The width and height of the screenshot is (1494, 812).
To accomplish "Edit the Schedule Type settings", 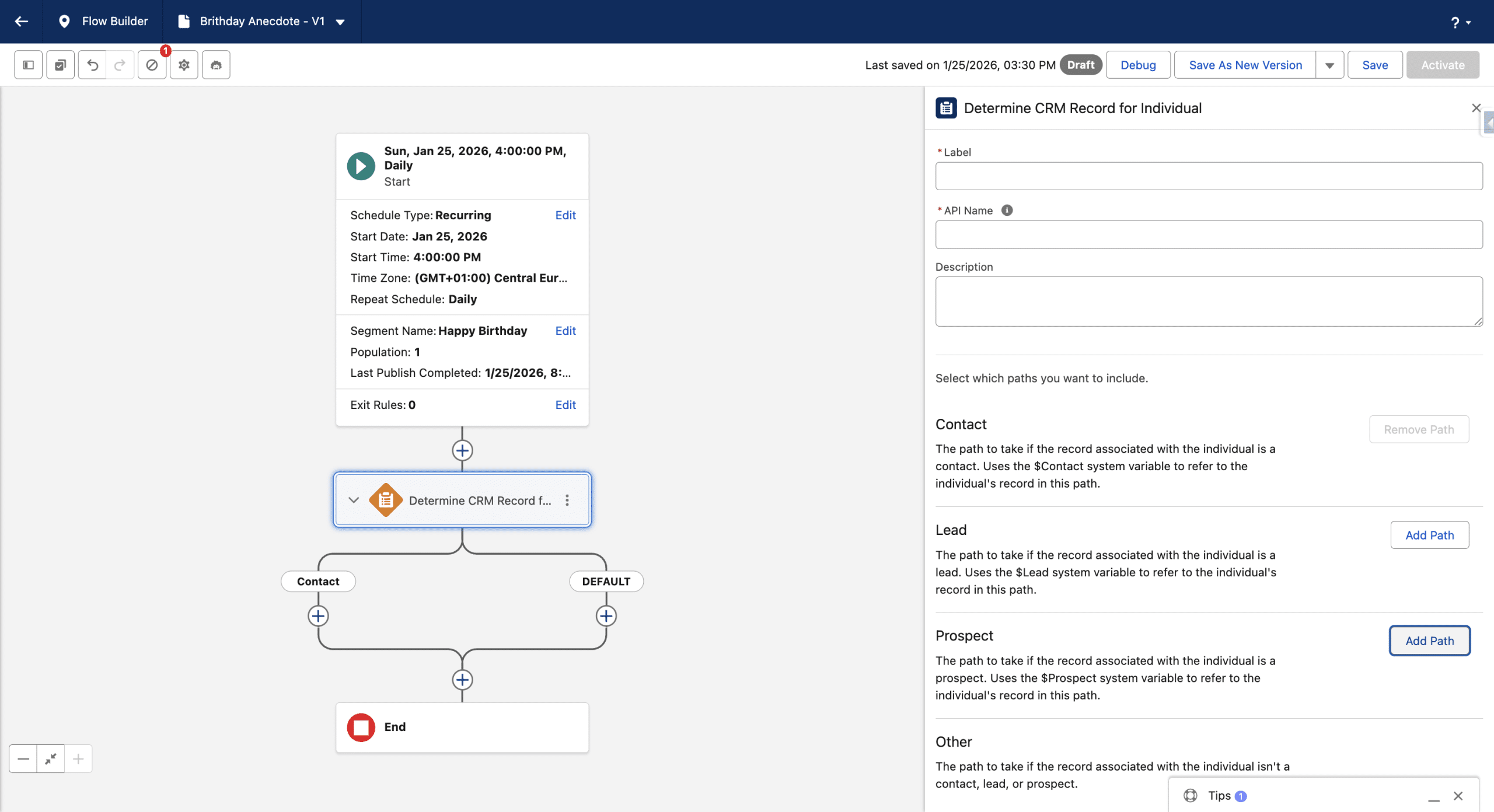I will 565,215.
